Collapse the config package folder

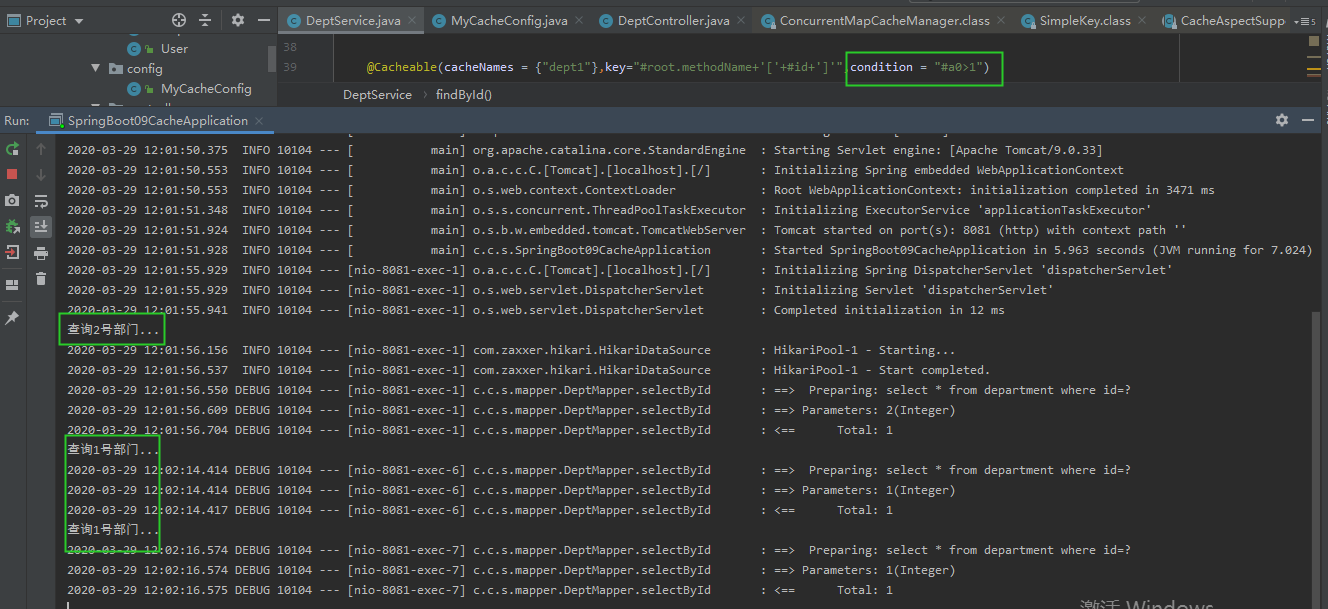coord(96,69)
